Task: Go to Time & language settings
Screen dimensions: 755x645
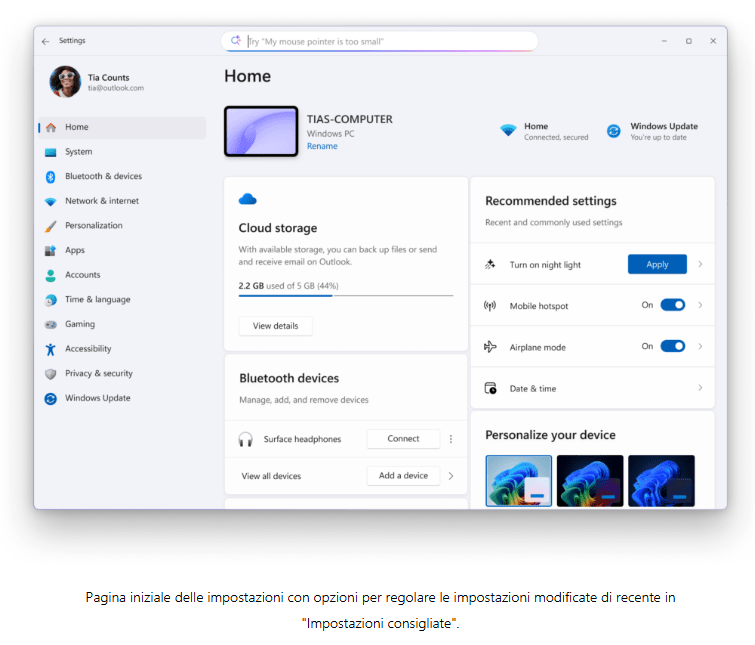Action: tap(97, 300)
